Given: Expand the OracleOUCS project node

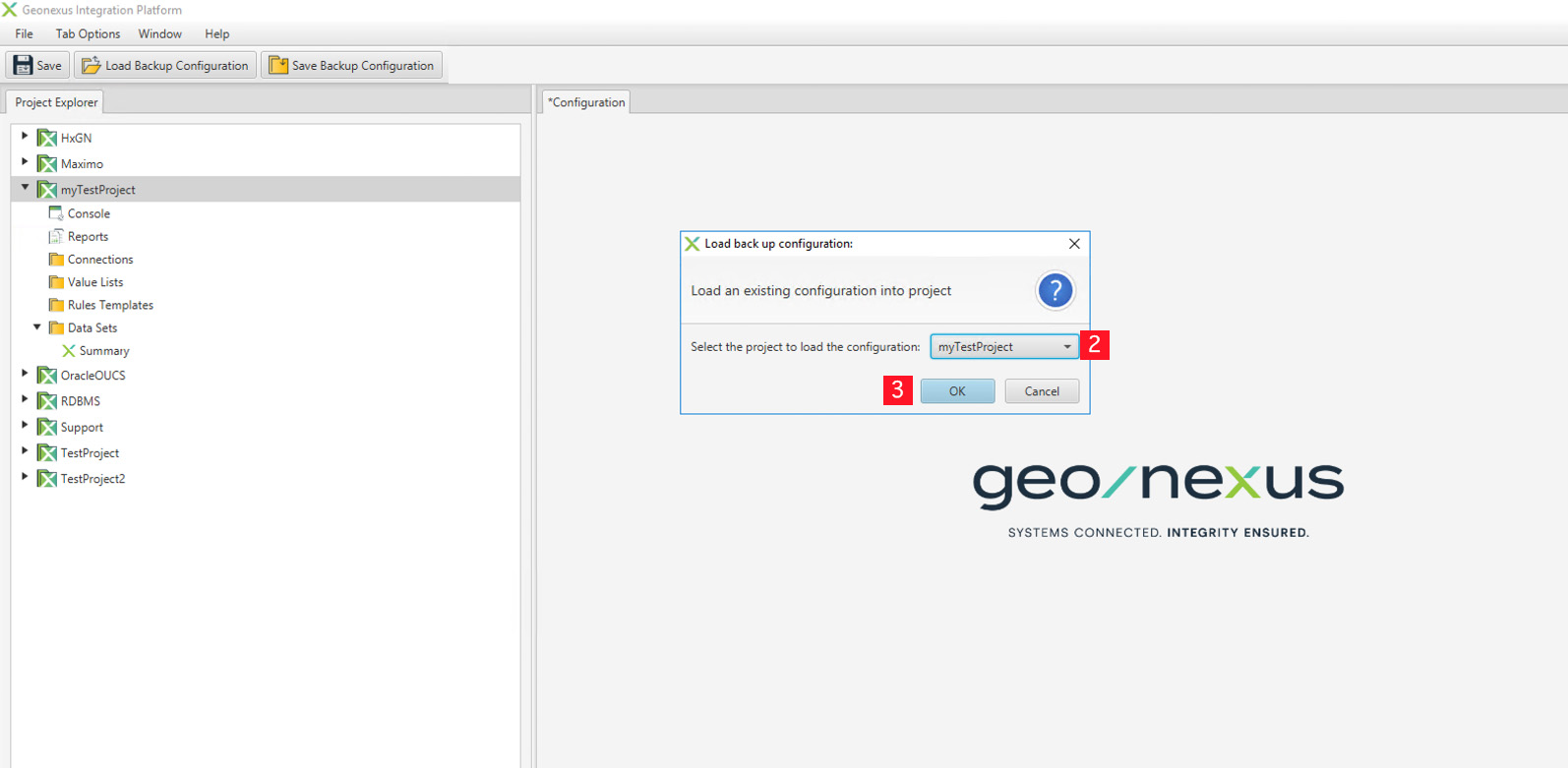Looking at the screenshot, I should click(25, 374).
